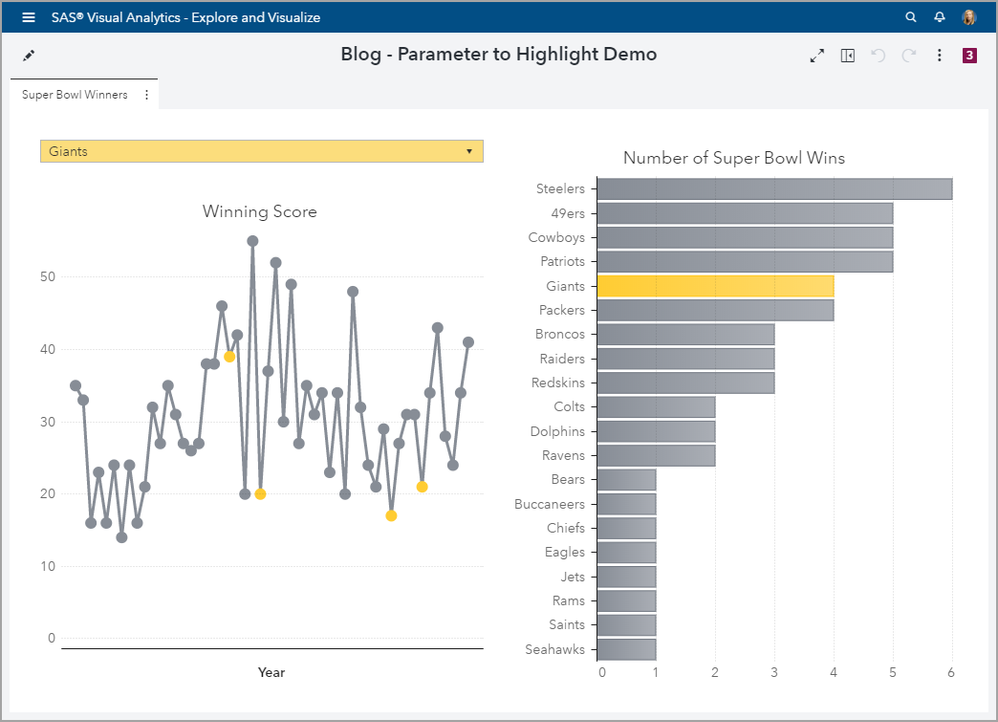This screenshot has height=722, width=998.
Task: Maximize report with the expand arrows icon
Action: pos(817,56)
